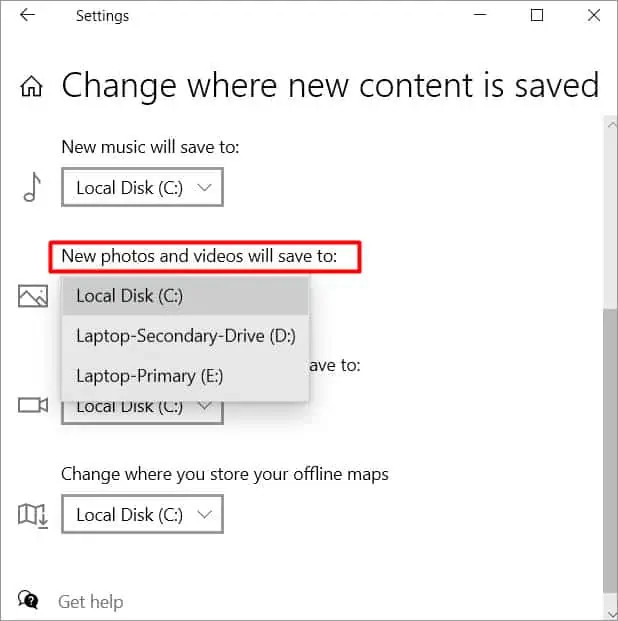
Task: Click the offline maps download icon
Action: (x=33, y=516)
